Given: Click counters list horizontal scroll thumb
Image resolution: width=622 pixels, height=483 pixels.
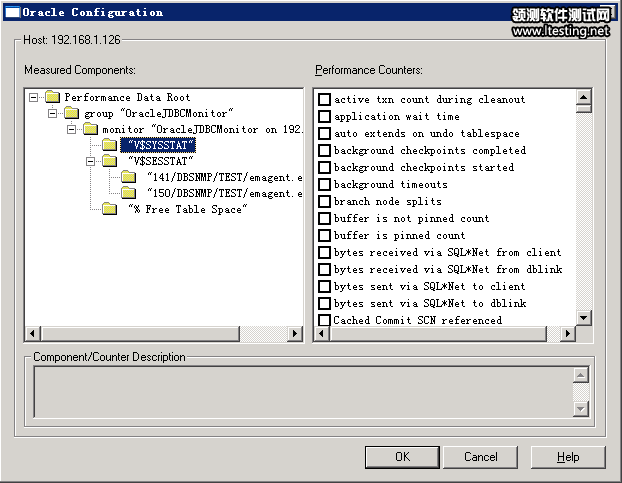Looking at the screenshot, I should (x=438, y=334).
